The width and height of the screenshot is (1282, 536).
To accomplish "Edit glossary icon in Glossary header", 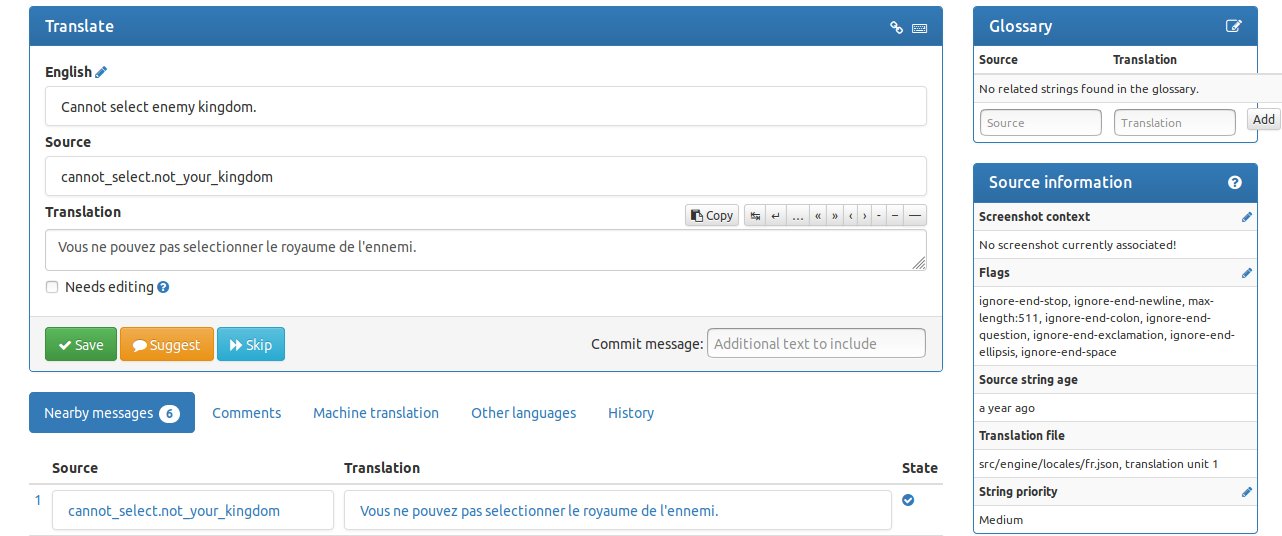I will pos(1234,27).
